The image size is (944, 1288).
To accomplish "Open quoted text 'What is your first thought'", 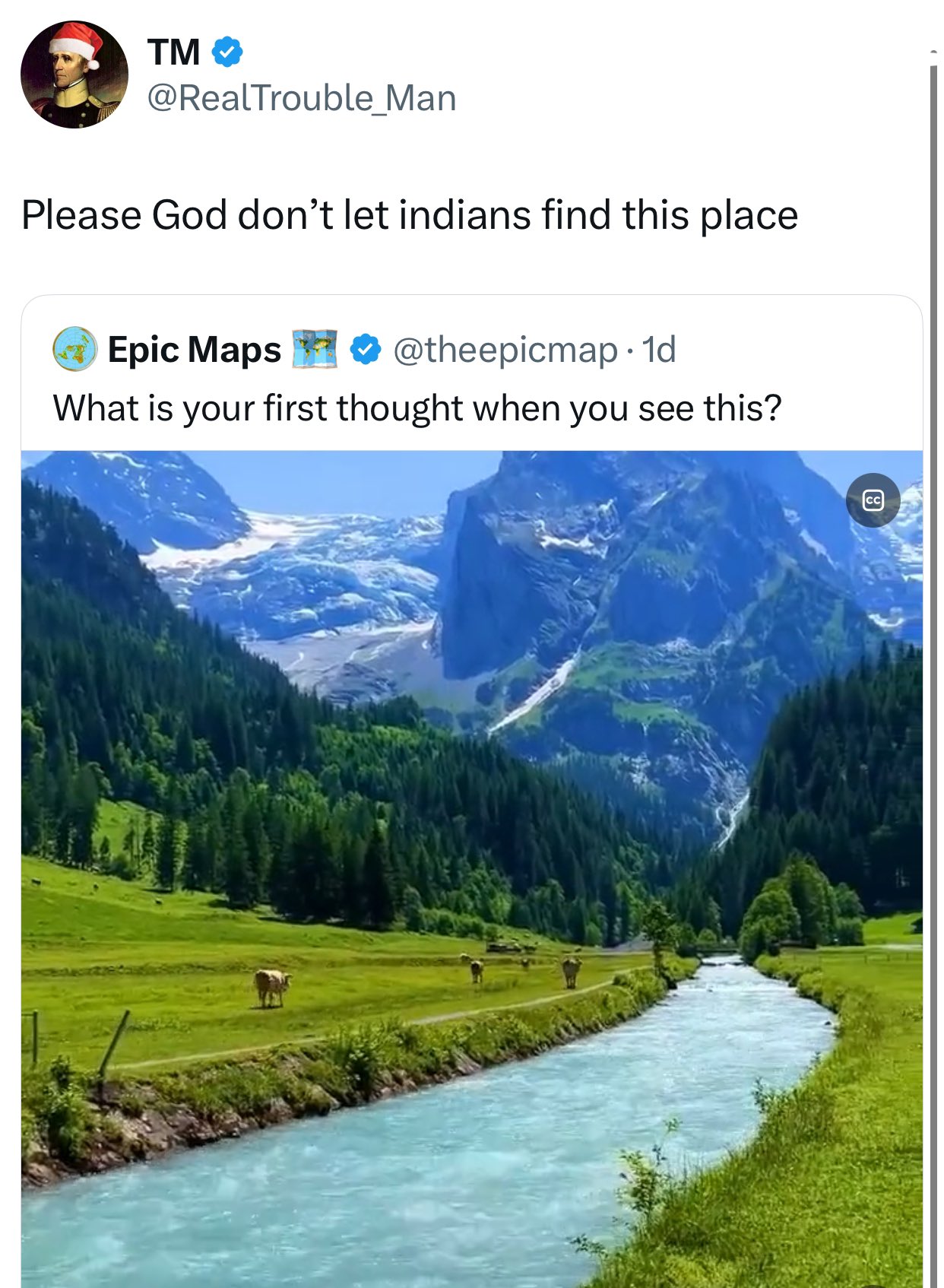I will pos(417,408).
